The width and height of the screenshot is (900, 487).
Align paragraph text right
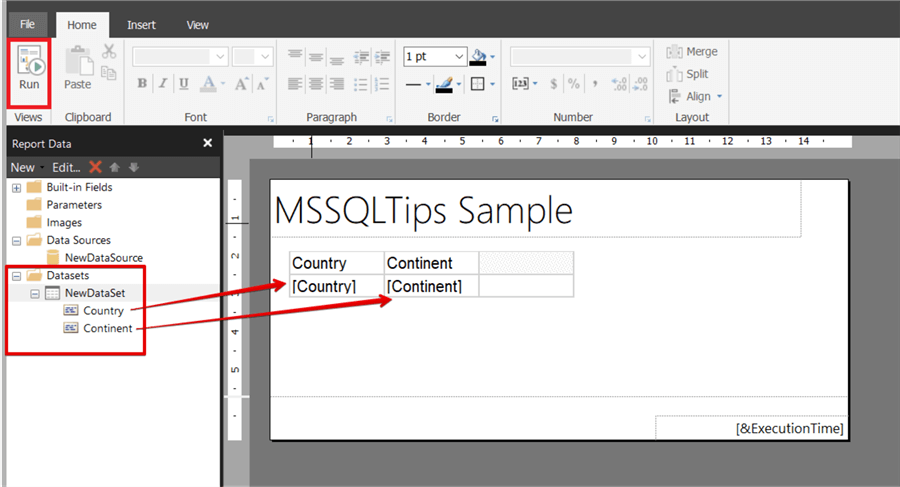(336, 84)
